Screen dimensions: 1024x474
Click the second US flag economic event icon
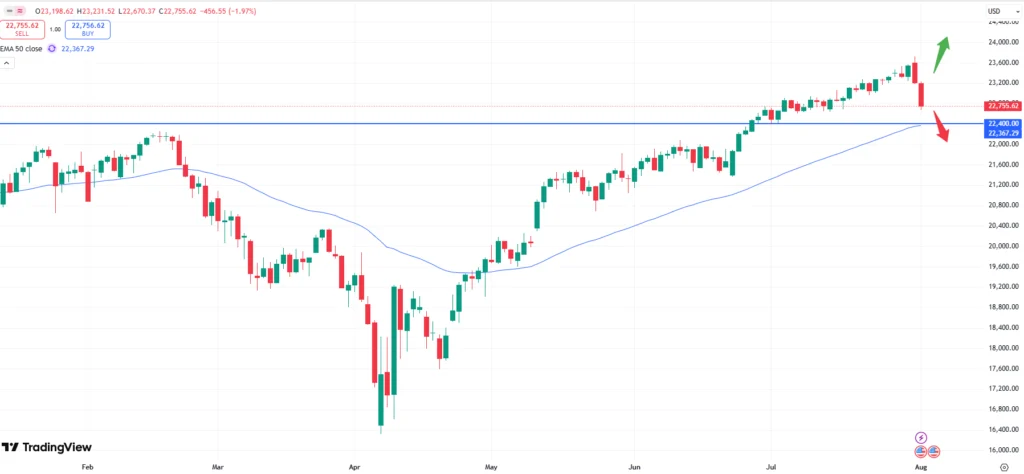click(x=933, y=452)
